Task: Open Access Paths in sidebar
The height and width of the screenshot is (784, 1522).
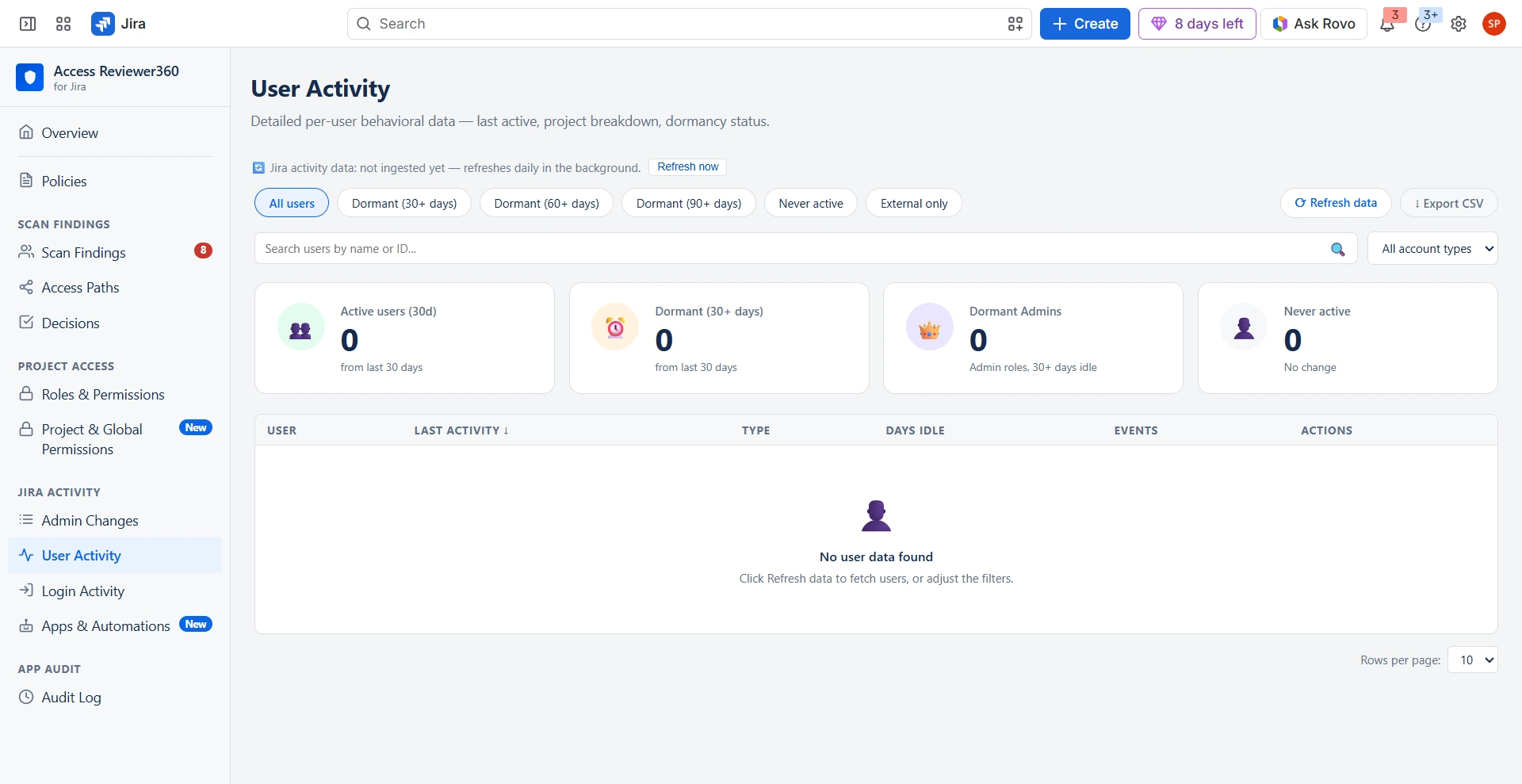Action: click(x=115, y=288)
